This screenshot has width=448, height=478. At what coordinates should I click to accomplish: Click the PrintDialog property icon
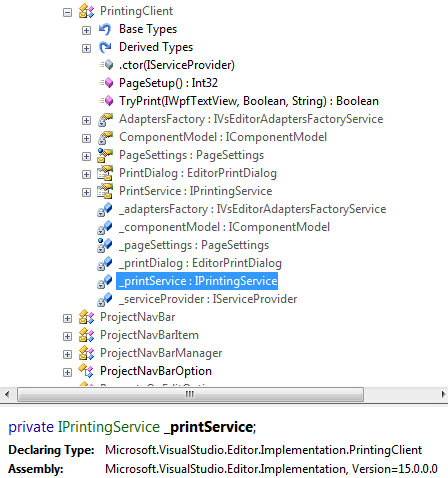tap(105, 173)
